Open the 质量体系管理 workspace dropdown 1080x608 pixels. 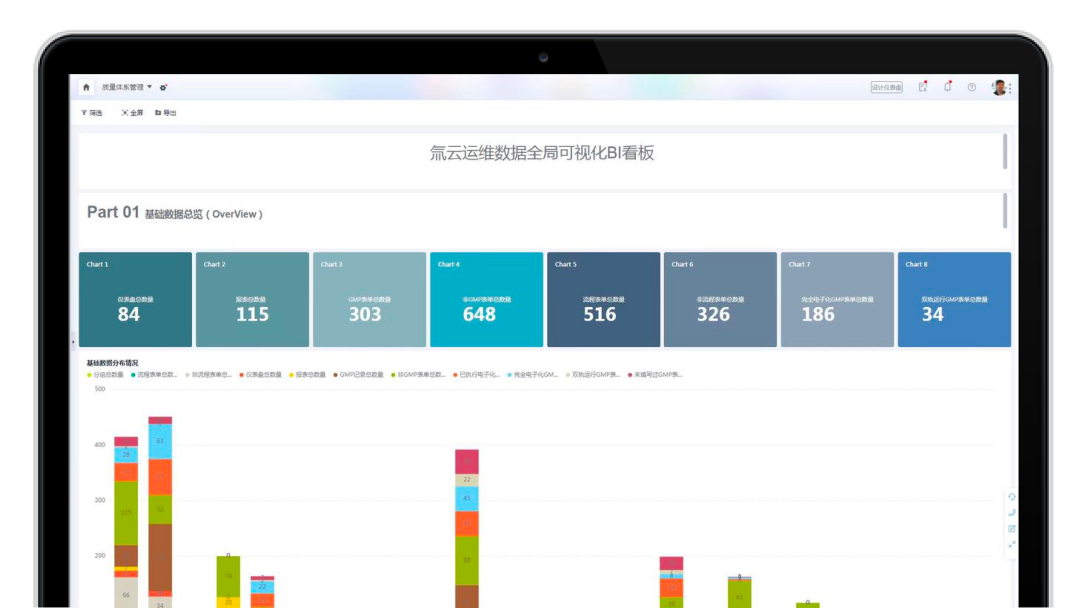point(127,87)
